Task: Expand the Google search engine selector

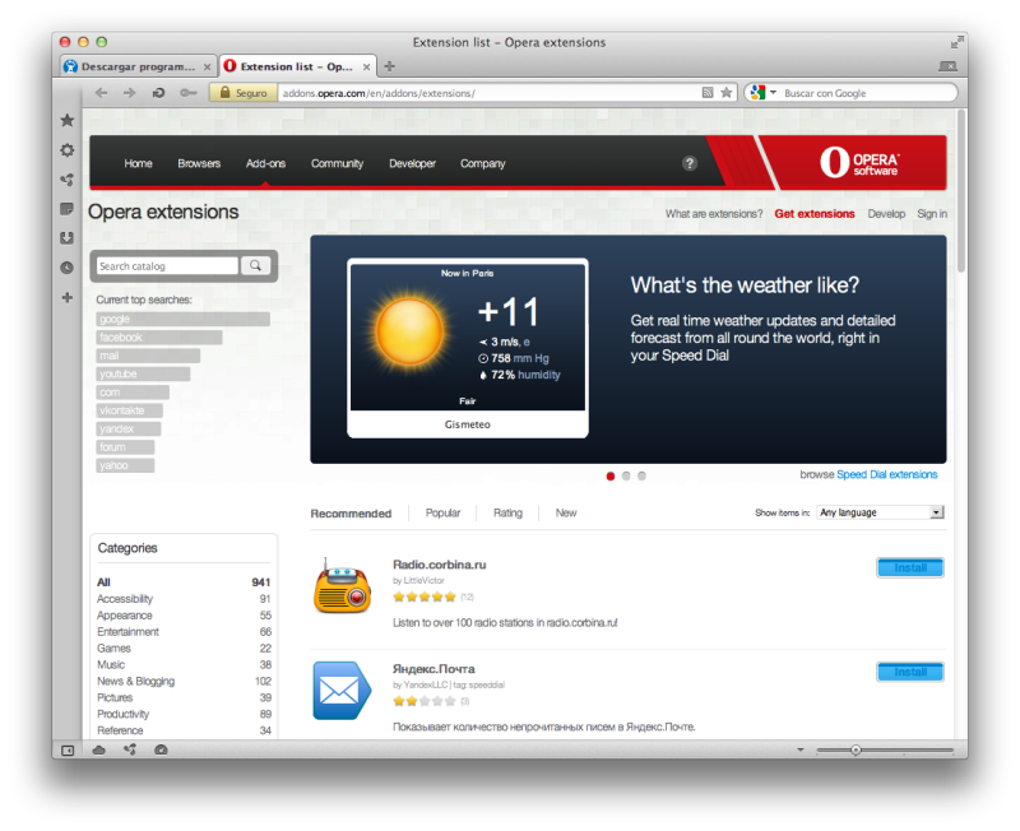Action: (x=764, y=93)
